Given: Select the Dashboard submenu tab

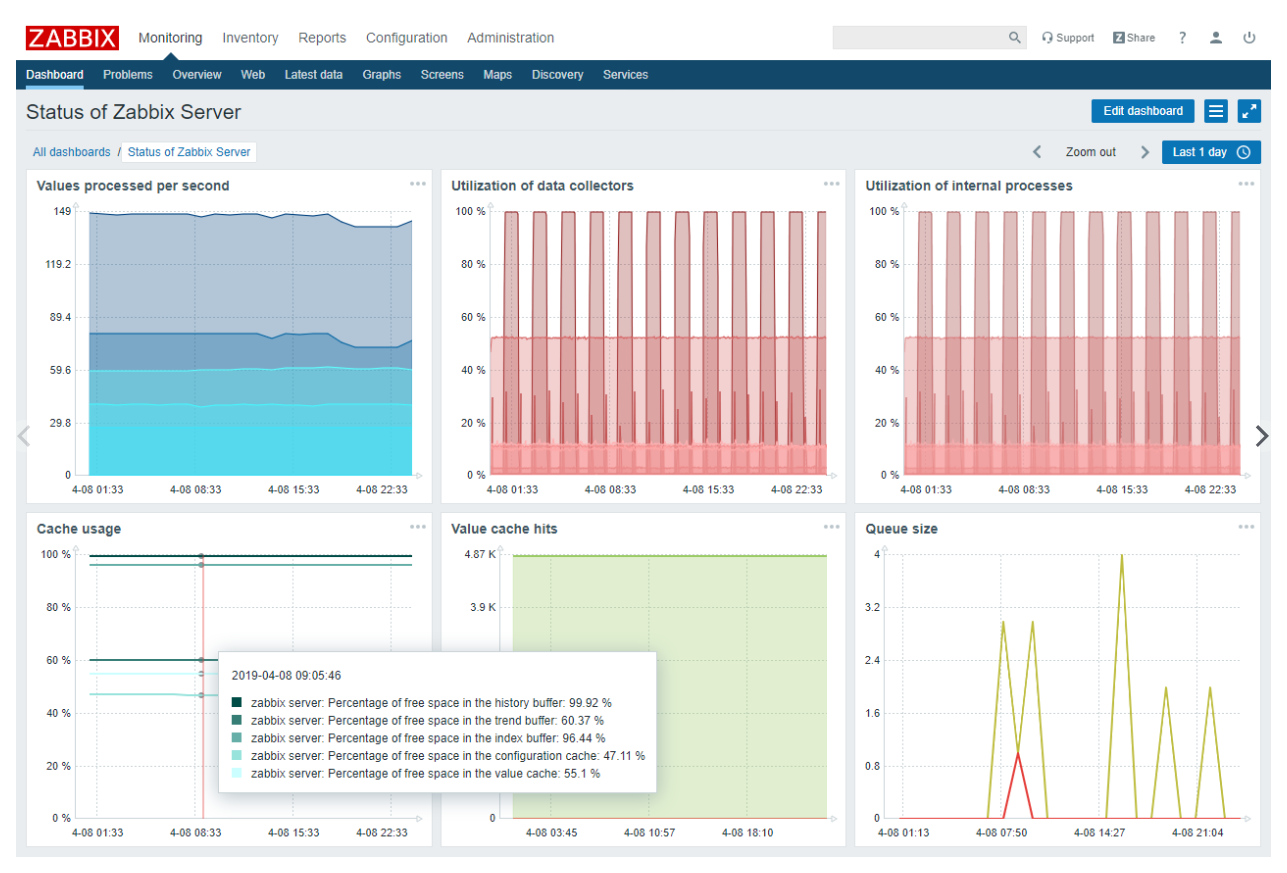Looking at the screenshot, I should coord(55,75).
